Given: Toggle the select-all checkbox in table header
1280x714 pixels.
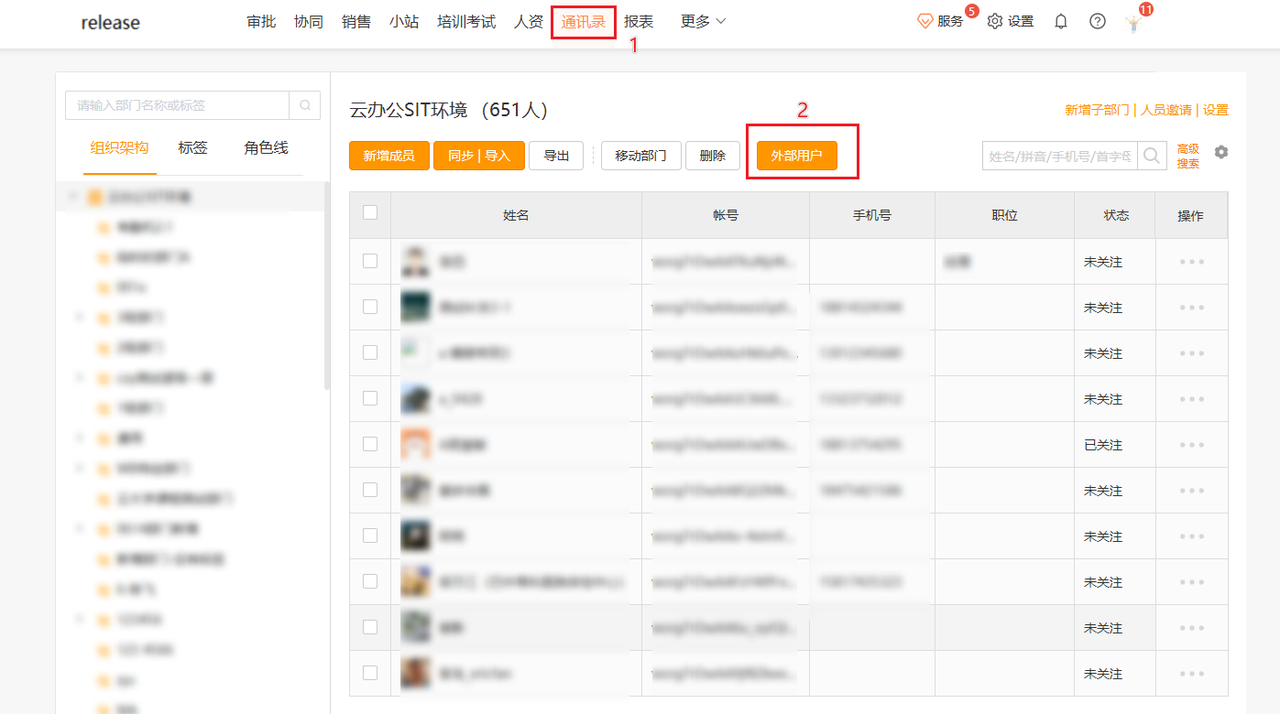Looking at the screenshot, I should click(370, 213).
